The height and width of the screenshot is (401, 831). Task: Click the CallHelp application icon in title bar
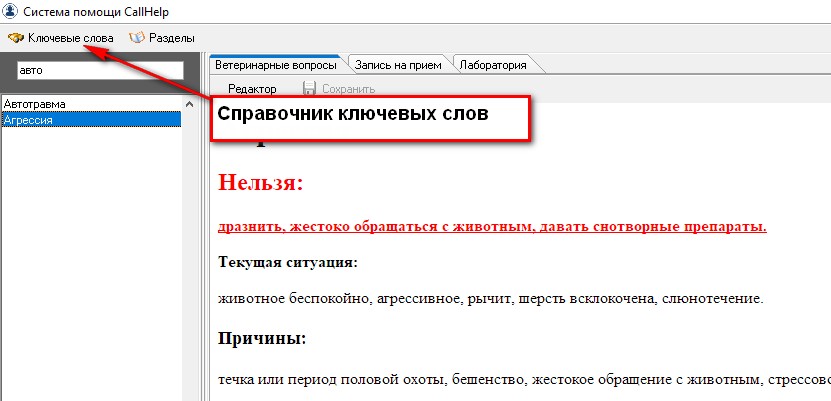coord(11,11)
